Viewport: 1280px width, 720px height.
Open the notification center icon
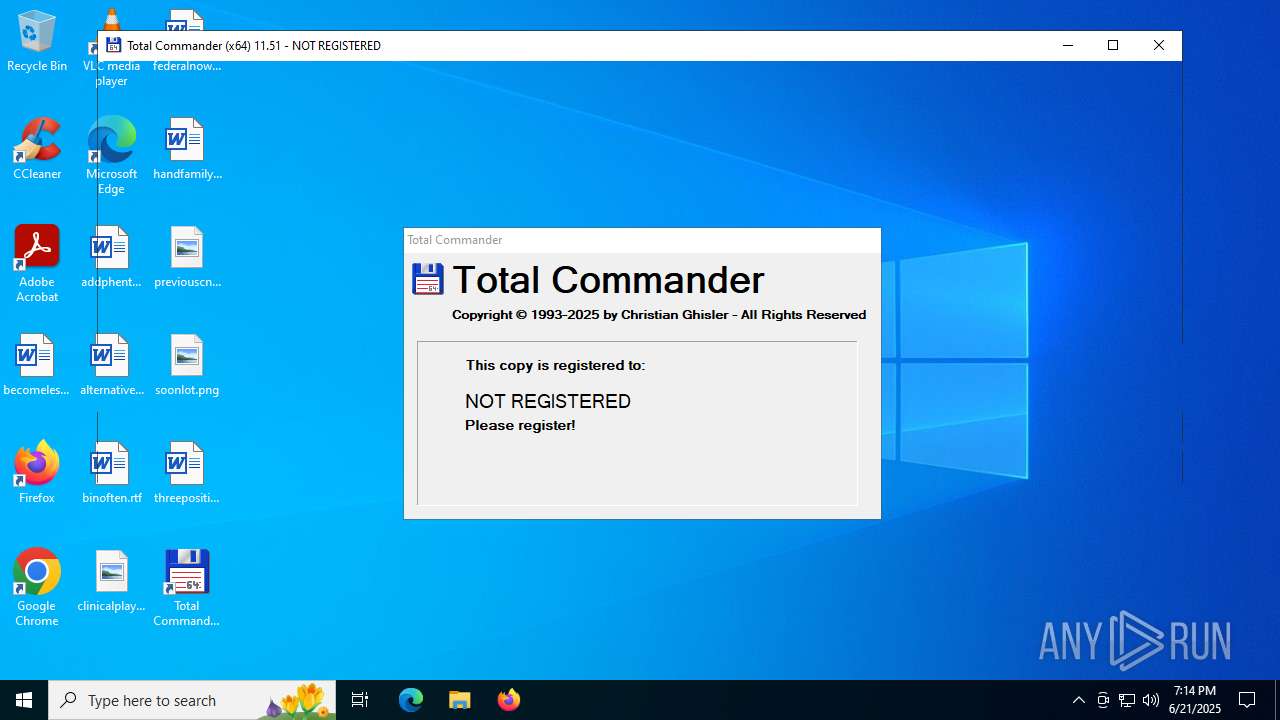click(x=1247, y=700)
